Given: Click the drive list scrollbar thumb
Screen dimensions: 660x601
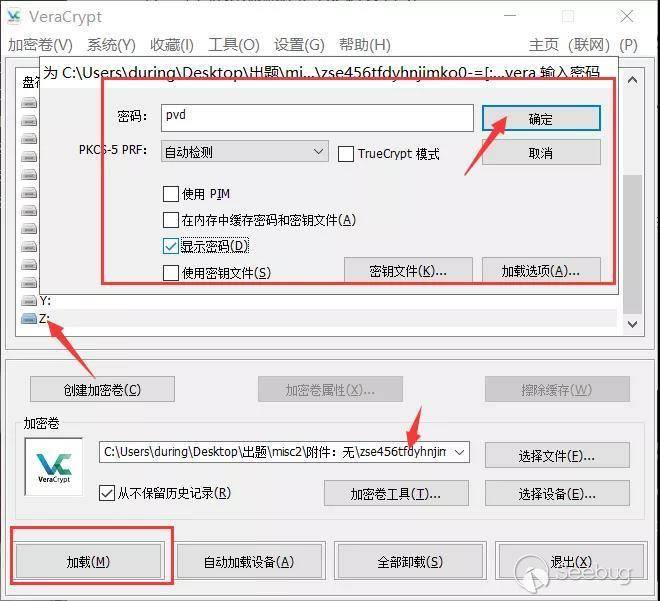Looking at the screenshot, I should (x=632, y=244).
